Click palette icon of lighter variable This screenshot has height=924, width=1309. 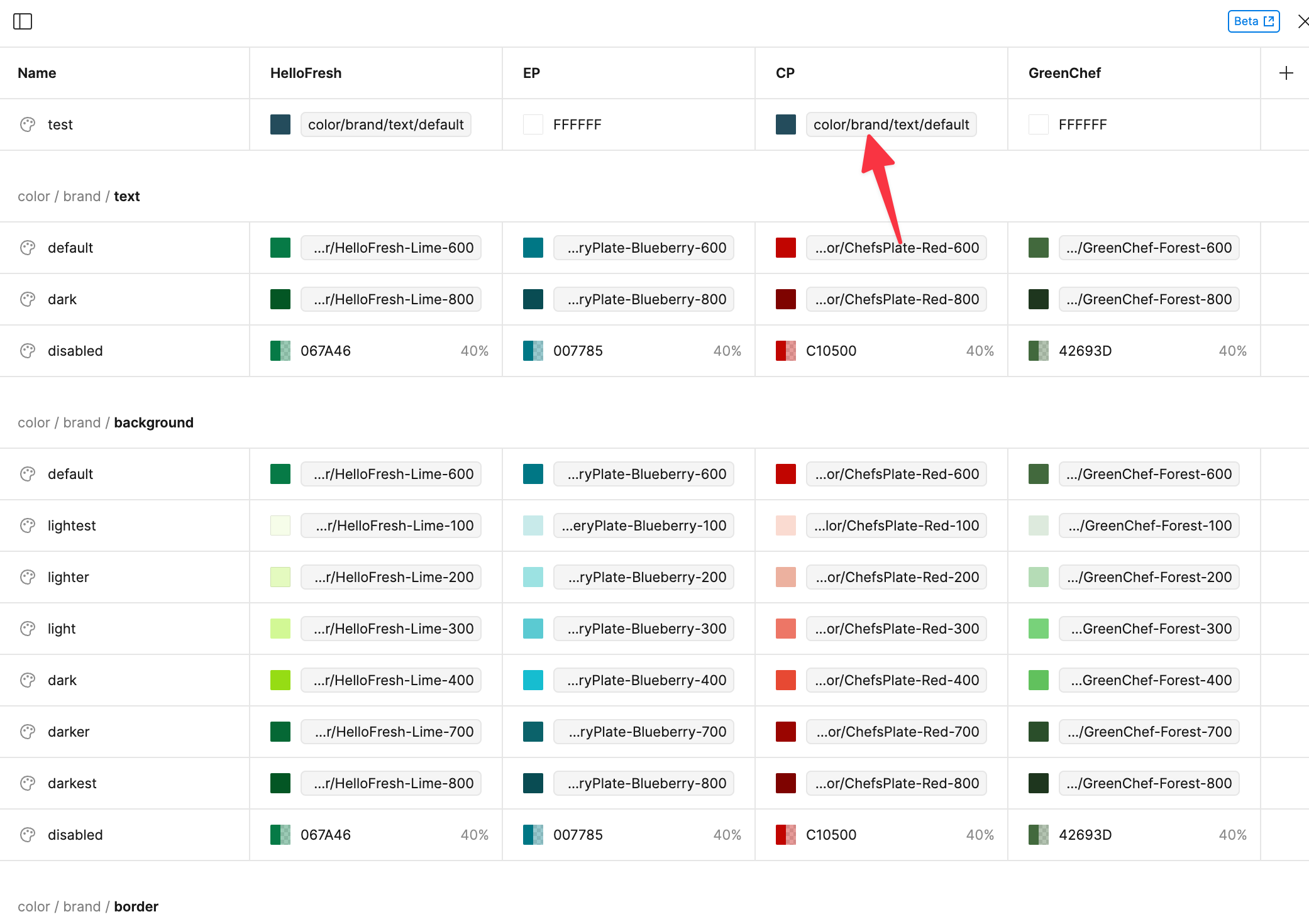pos(28,577)
